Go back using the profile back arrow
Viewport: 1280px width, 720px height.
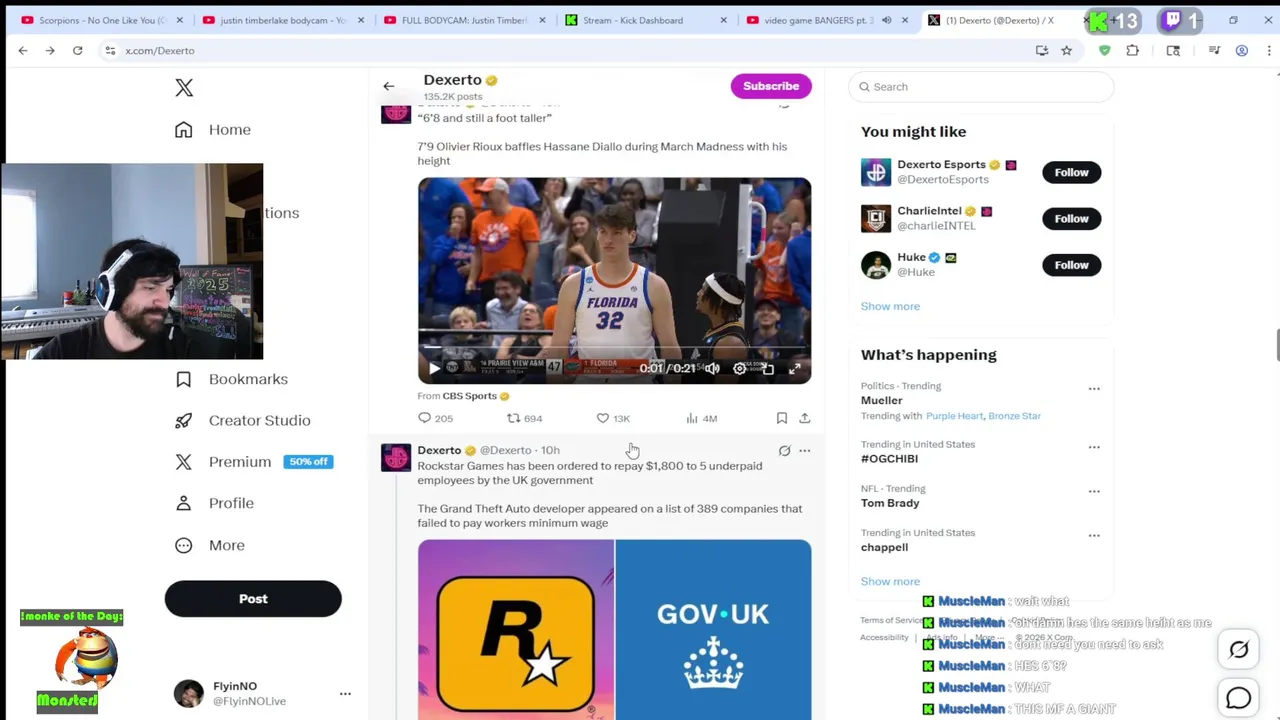(389, 86)
